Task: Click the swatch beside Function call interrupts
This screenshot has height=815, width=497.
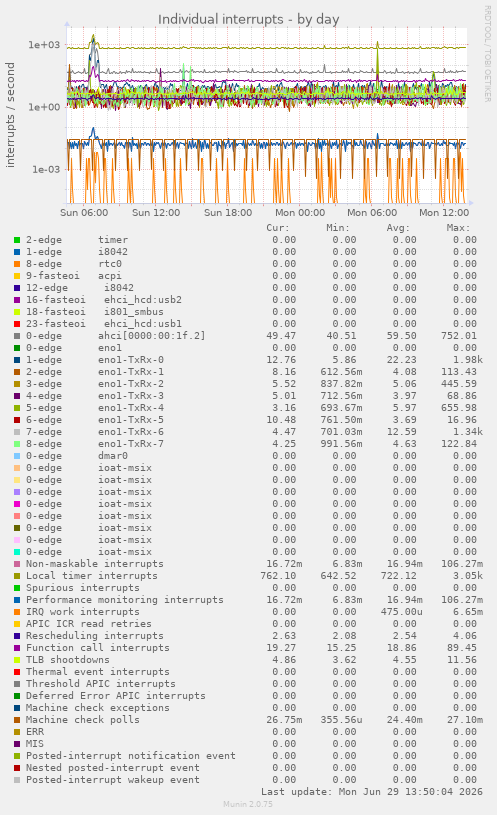Action: [x=17, y=648]
